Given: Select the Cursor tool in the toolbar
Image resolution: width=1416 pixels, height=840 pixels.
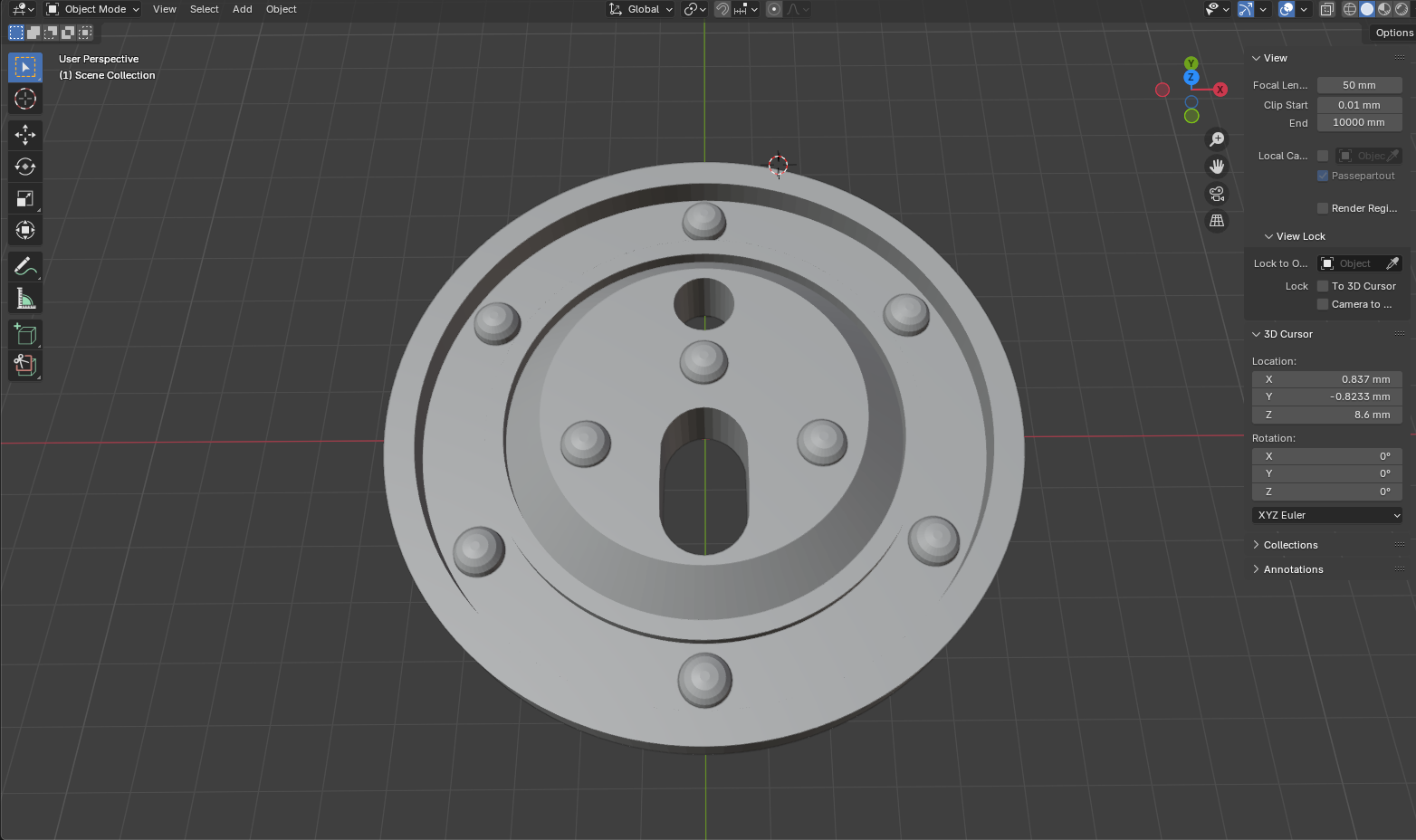Looking at the screenshot, I should (25, 99).
